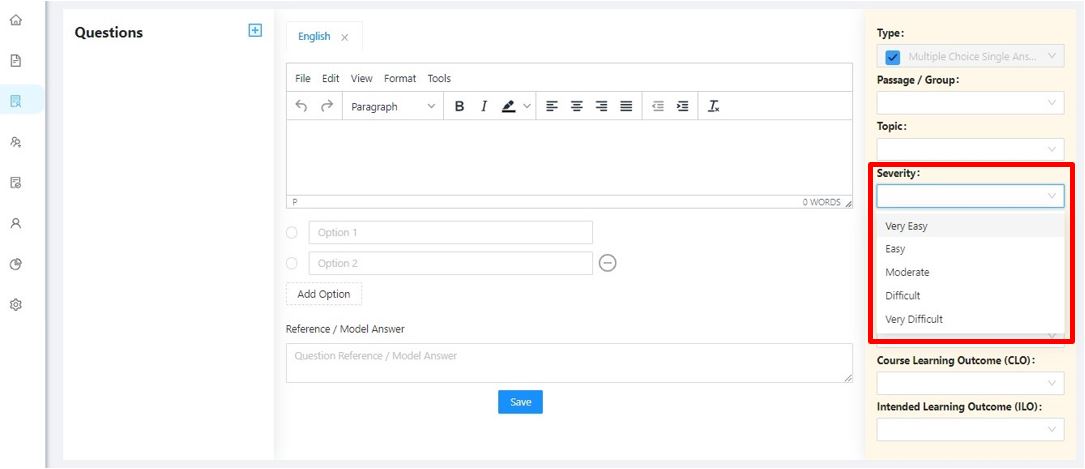This screenshot has width=1085, height=469.
Task: Toggle the checkbox in the Type field
Action: click(x=893, y=57)
